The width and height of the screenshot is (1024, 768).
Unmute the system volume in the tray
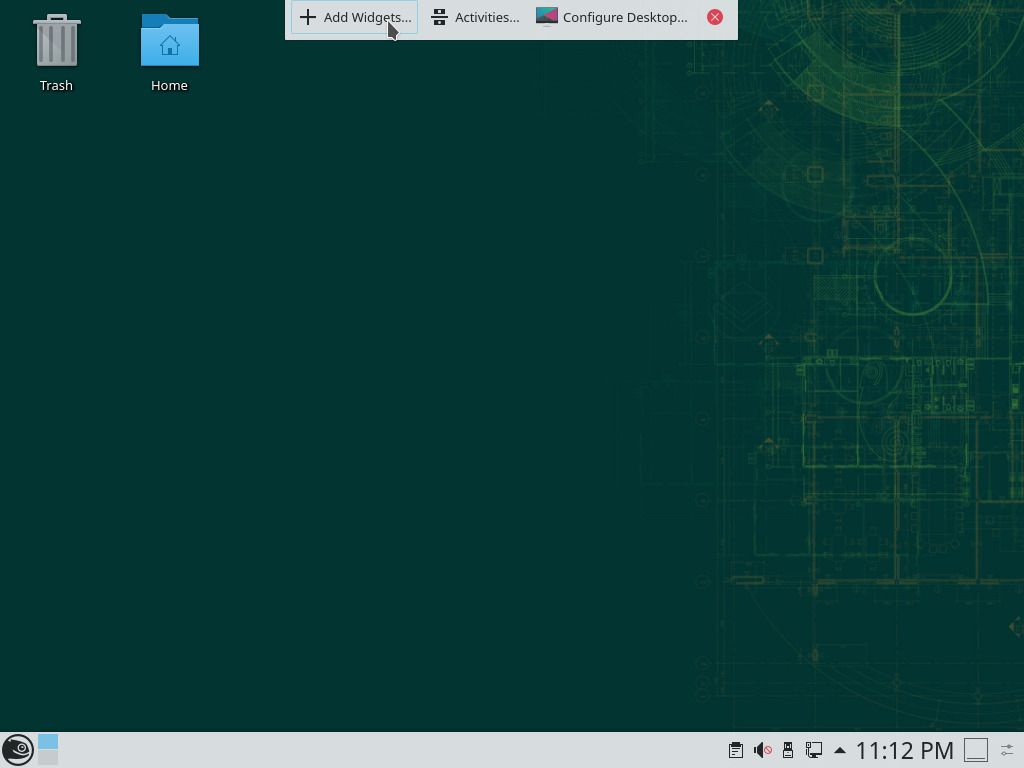point(761,750)
